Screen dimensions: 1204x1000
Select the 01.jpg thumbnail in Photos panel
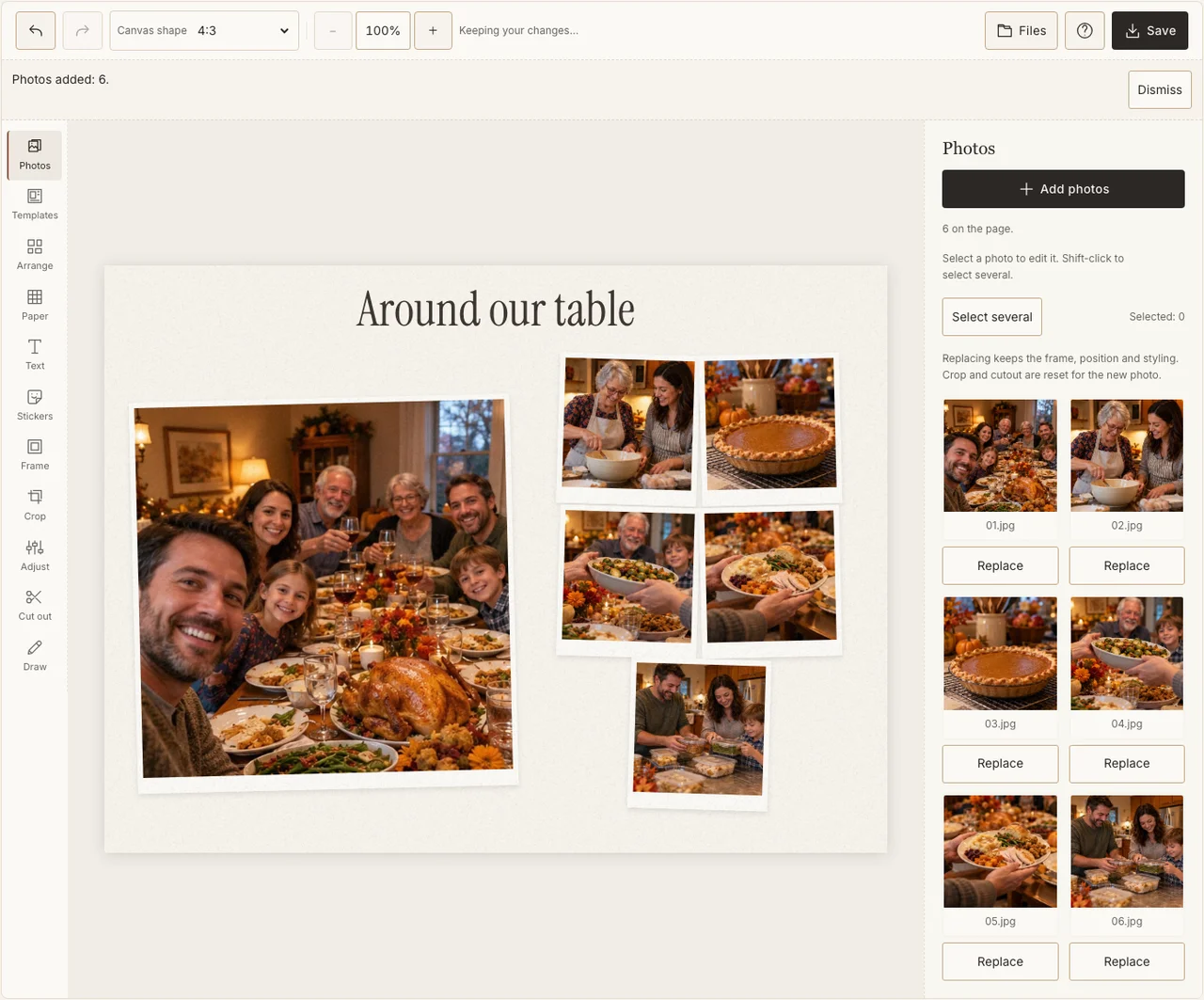pos(1000,456)
